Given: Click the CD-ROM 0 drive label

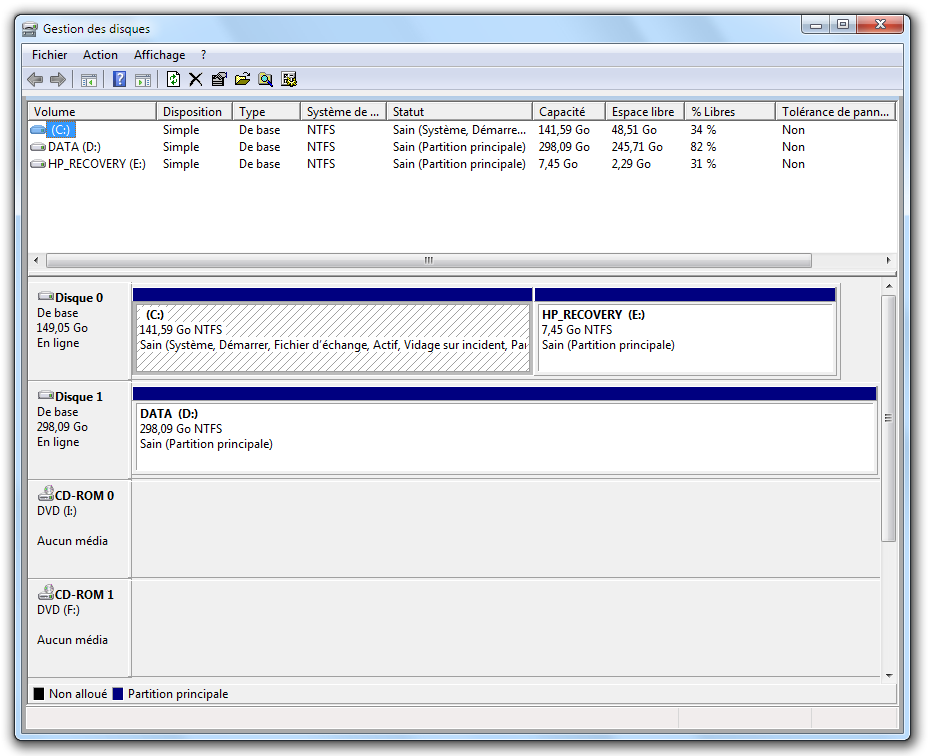Looking at the screenshot, I should click(84, 495).
